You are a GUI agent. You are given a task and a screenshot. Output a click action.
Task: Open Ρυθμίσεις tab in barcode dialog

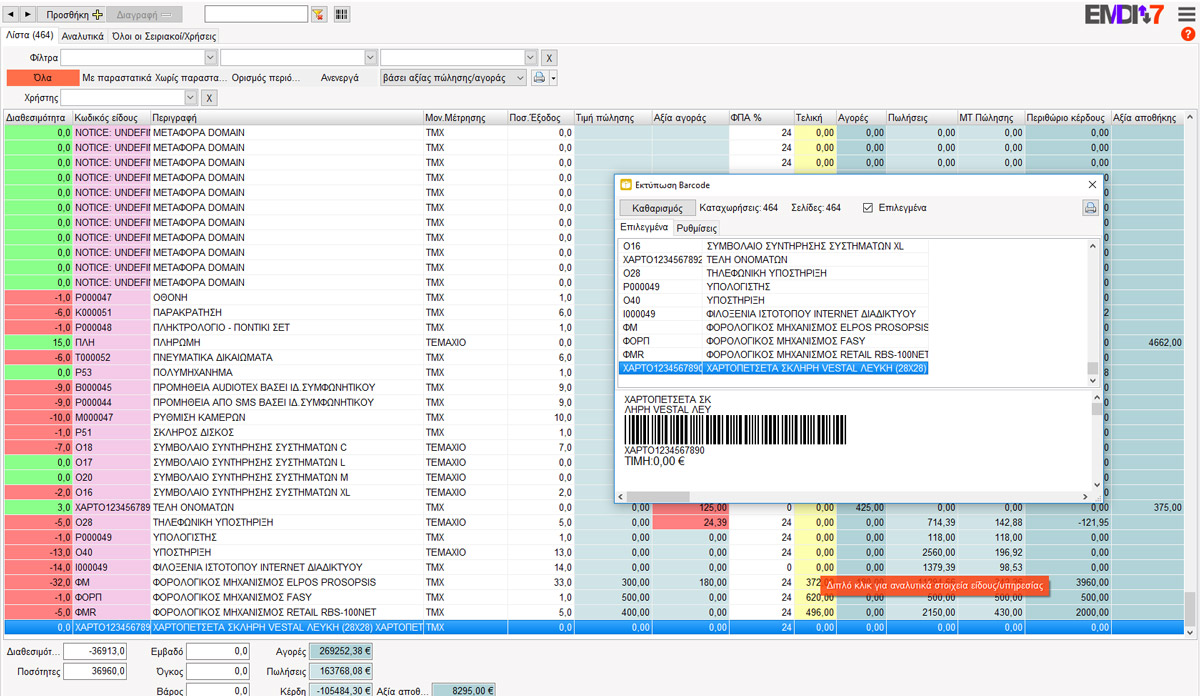pos(697,228)
